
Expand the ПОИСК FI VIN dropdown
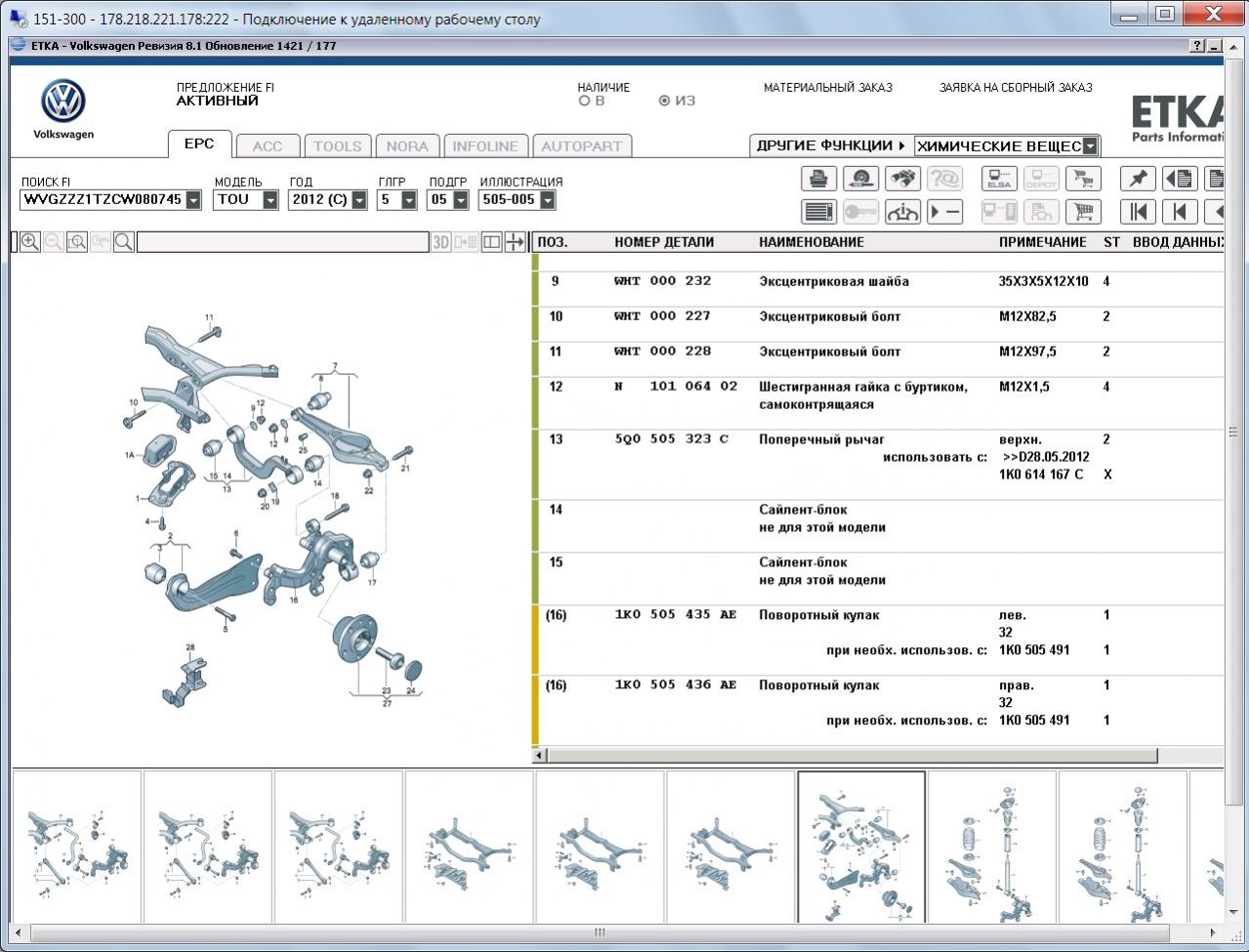click(x=193, y=200)
